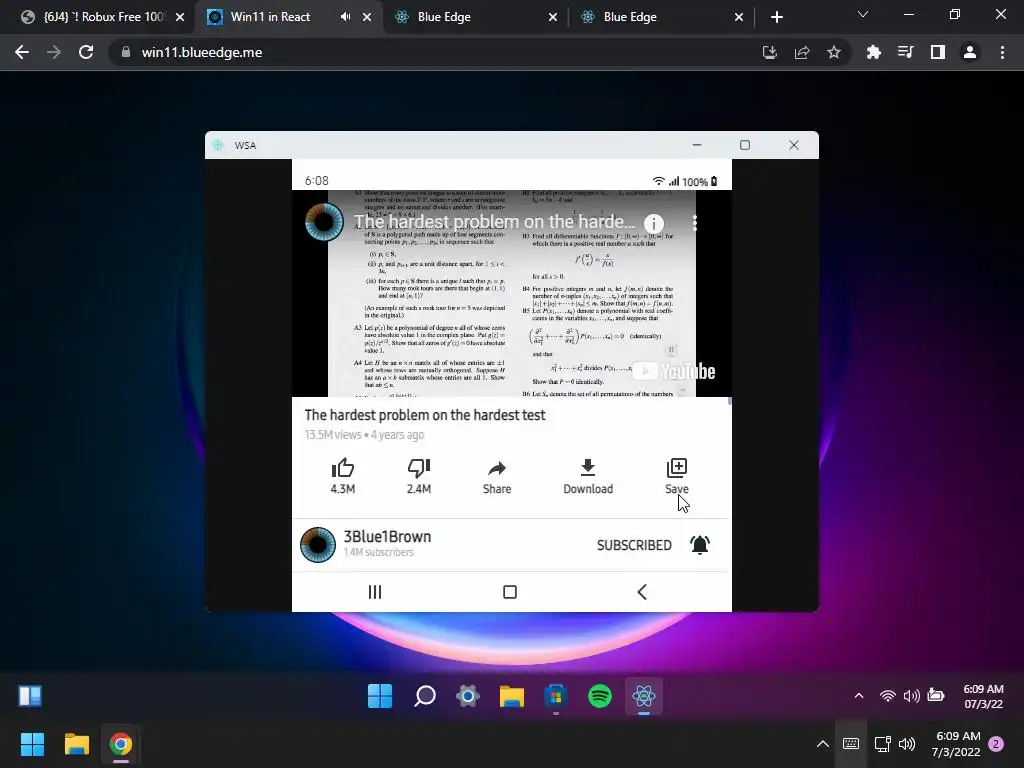Click the video player thumbnail area
The height and width of the screenshot is (768, 1024).
click(x=511, y=293)
